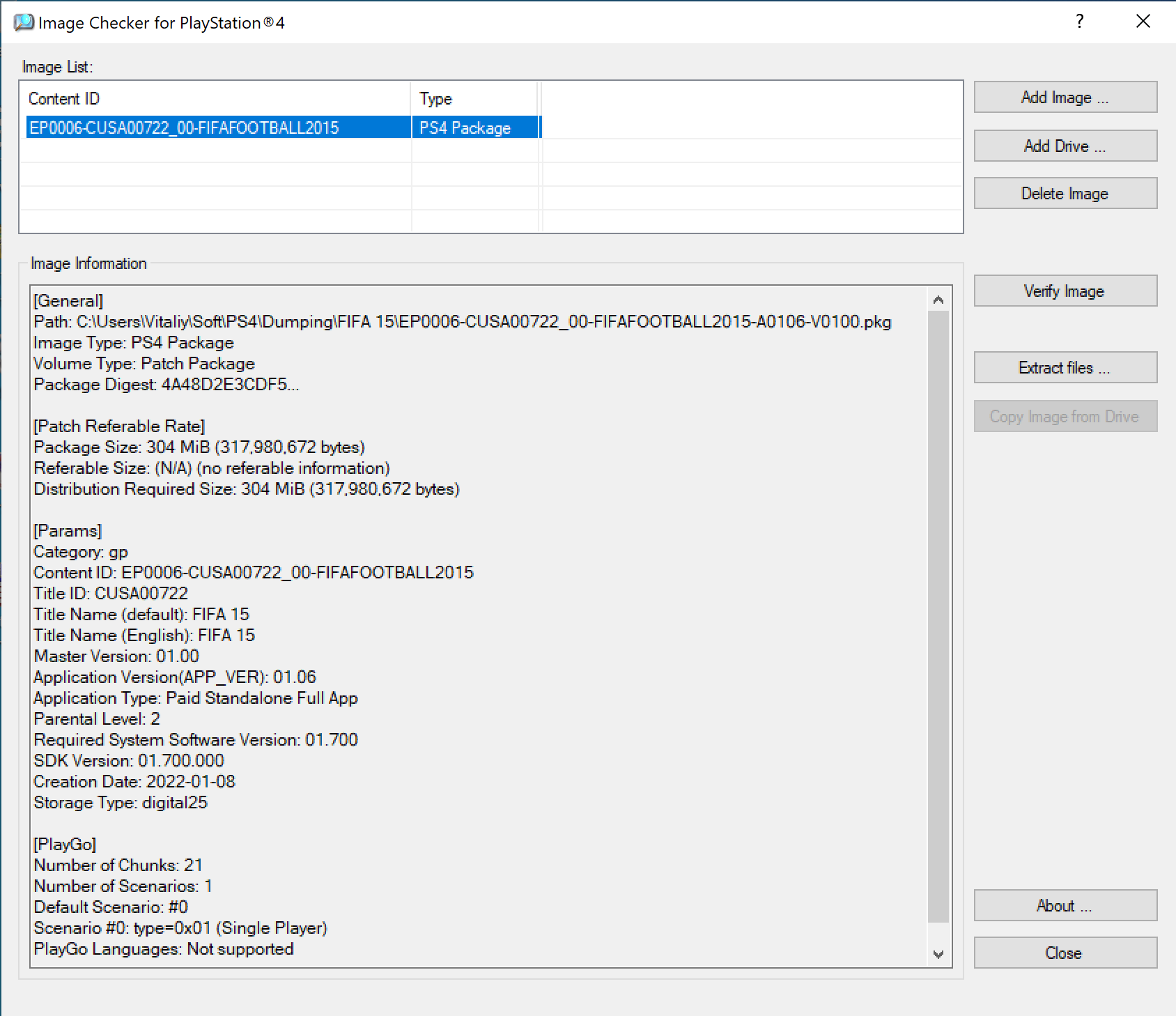
Task: Click the [Patch Referable Rate] heading
Action: pyautogui.click(x=119, y=426)
